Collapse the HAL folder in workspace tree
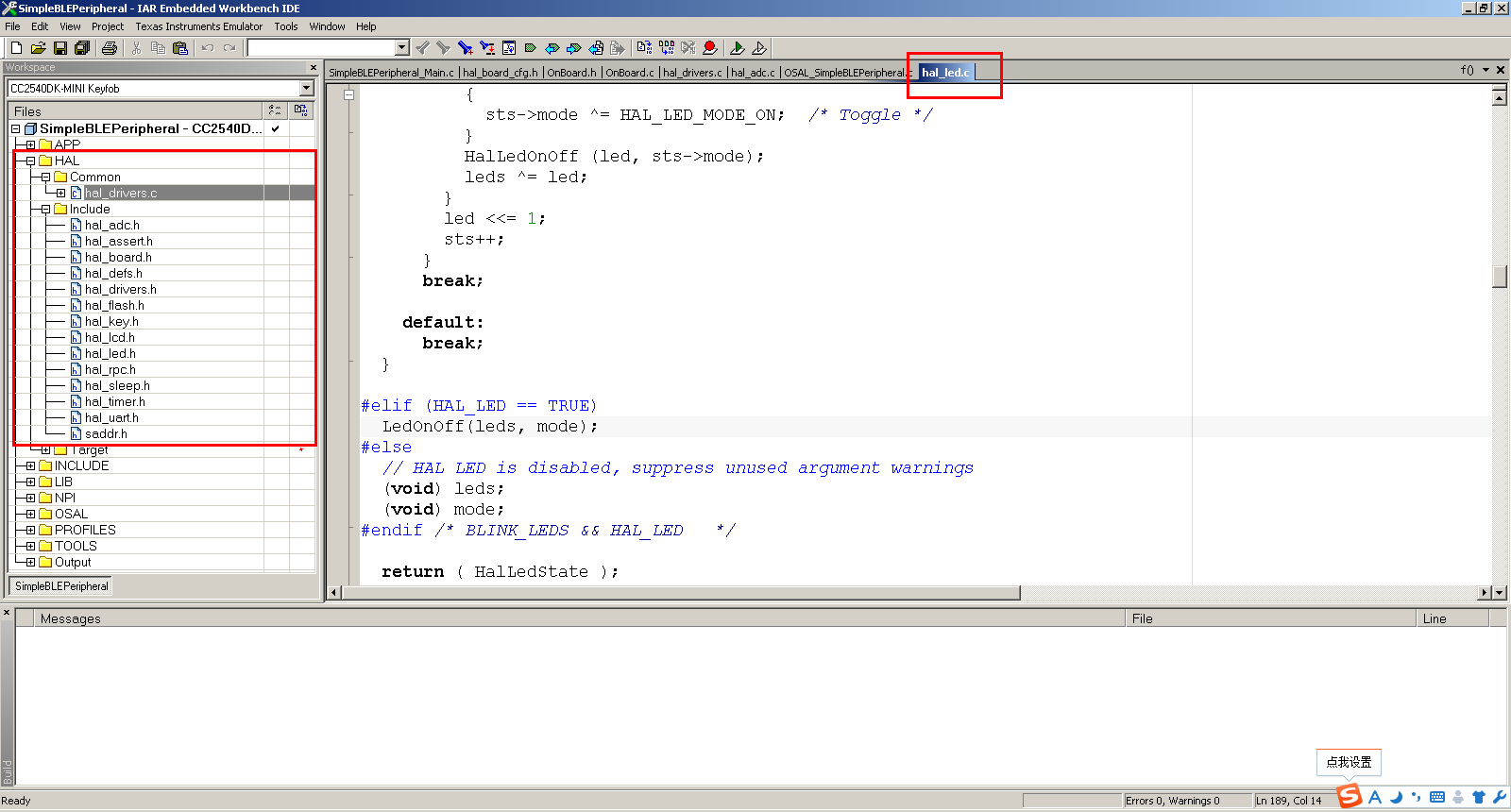 point(30,161)
